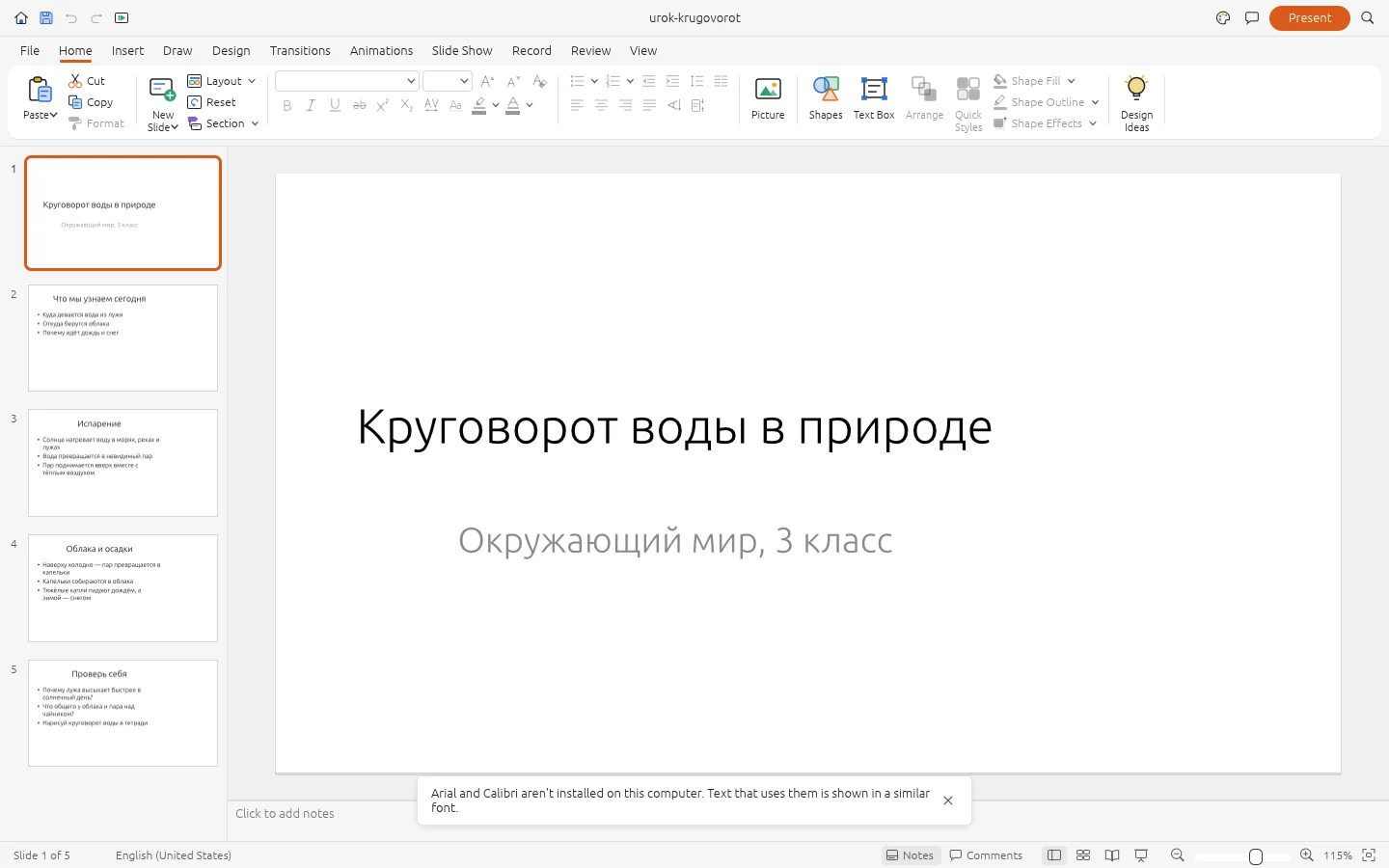
Task: Click the Home icon in the title bar
Action: pos(21,18)
